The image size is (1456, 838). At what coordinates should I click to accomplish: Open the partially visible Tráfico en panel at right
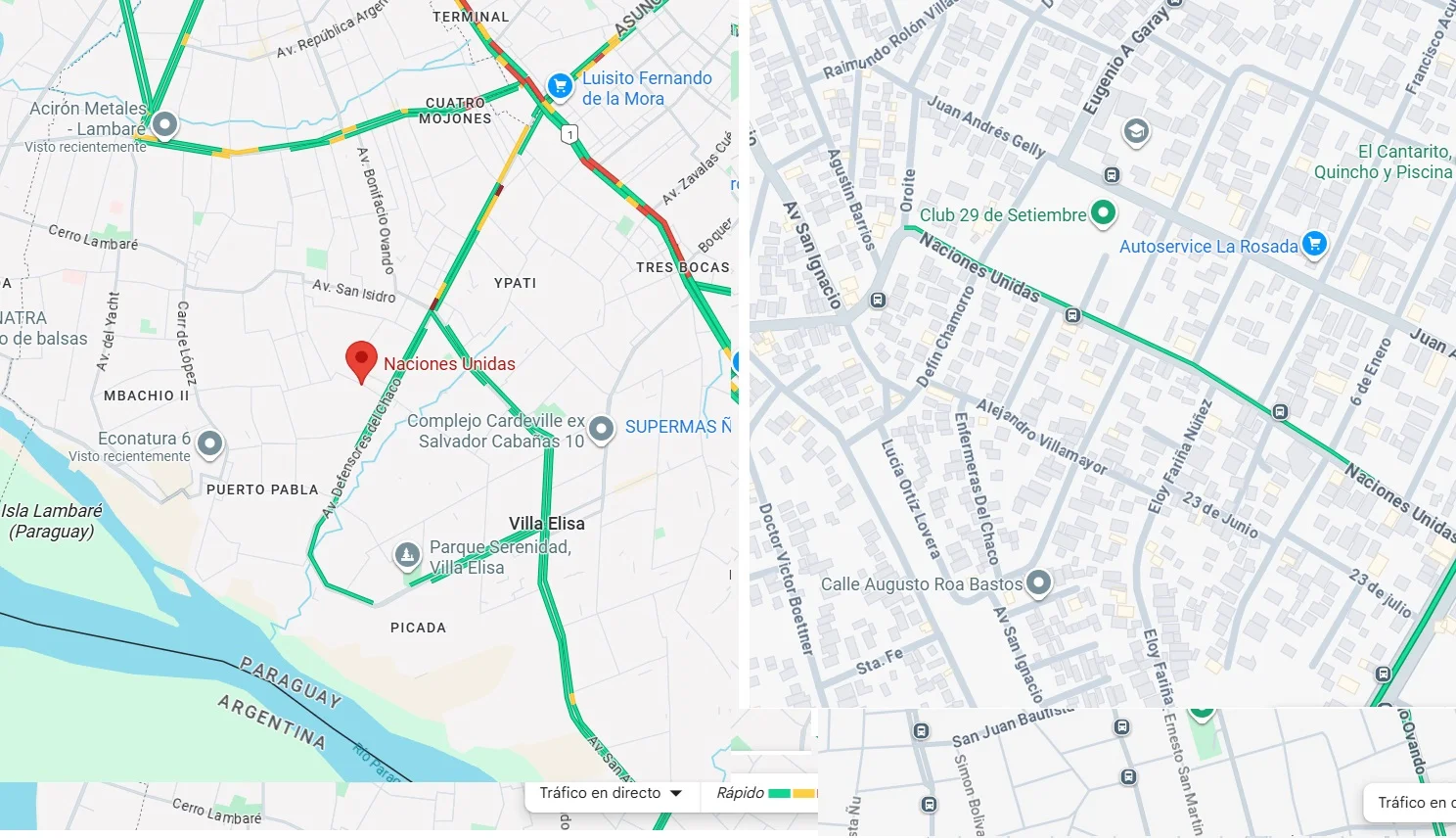pos(1411,803)
